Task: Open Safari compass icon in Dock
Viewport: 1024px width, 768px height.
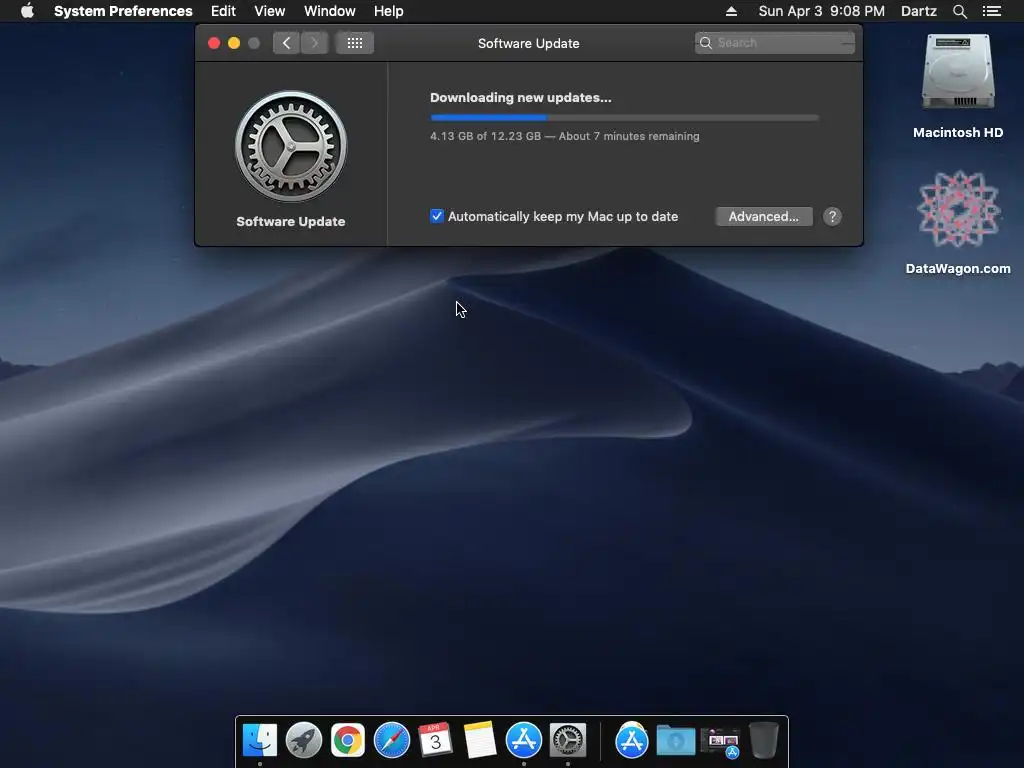Action: 392,740
